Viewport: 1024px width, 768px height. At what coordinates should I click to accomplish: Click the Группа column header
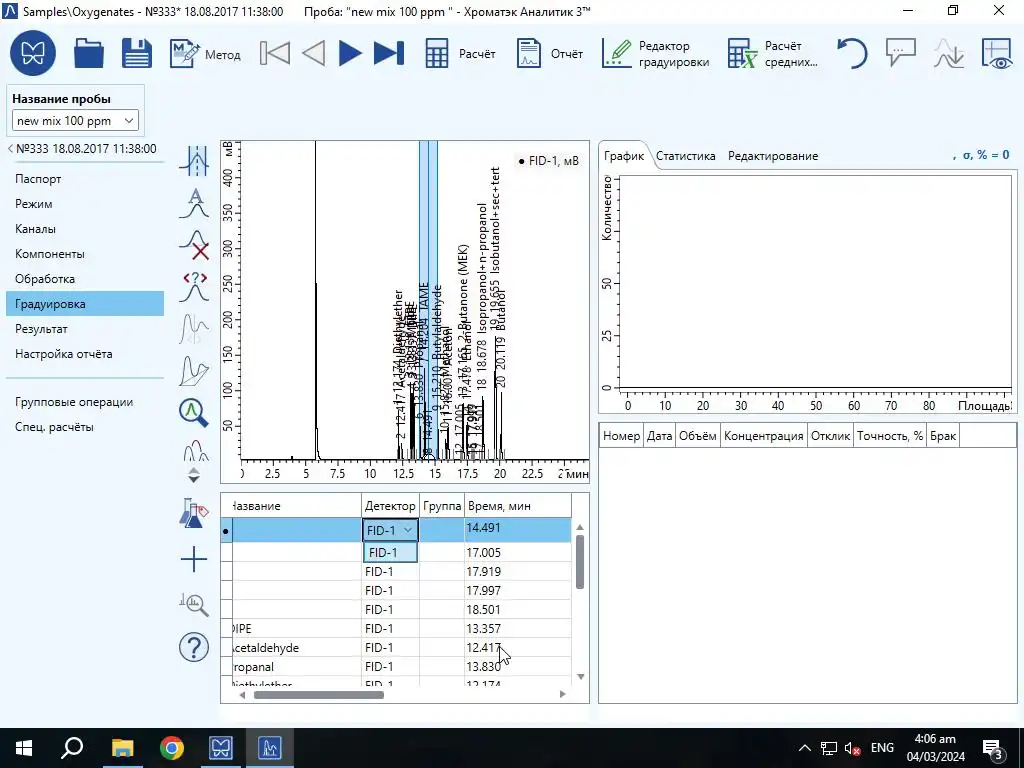pos(442,506)
